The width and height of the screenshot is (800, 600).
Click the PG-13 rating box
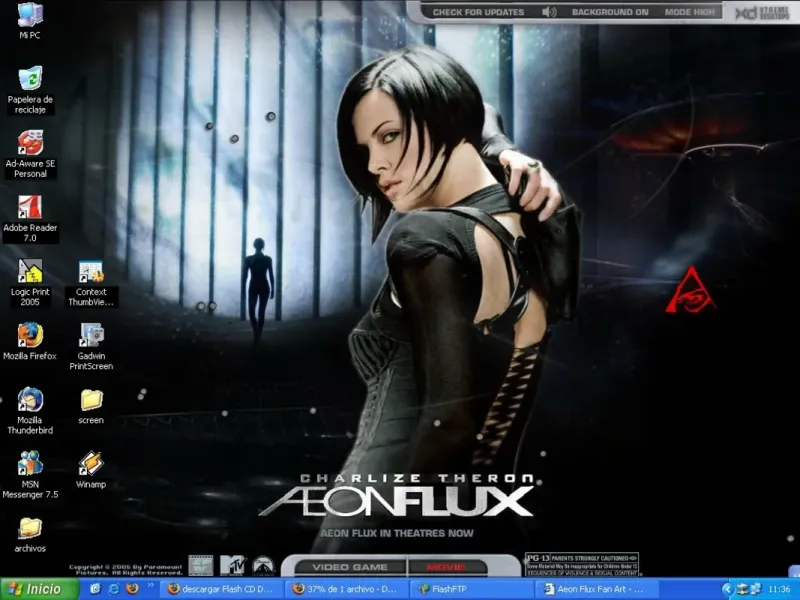point(582,565)
